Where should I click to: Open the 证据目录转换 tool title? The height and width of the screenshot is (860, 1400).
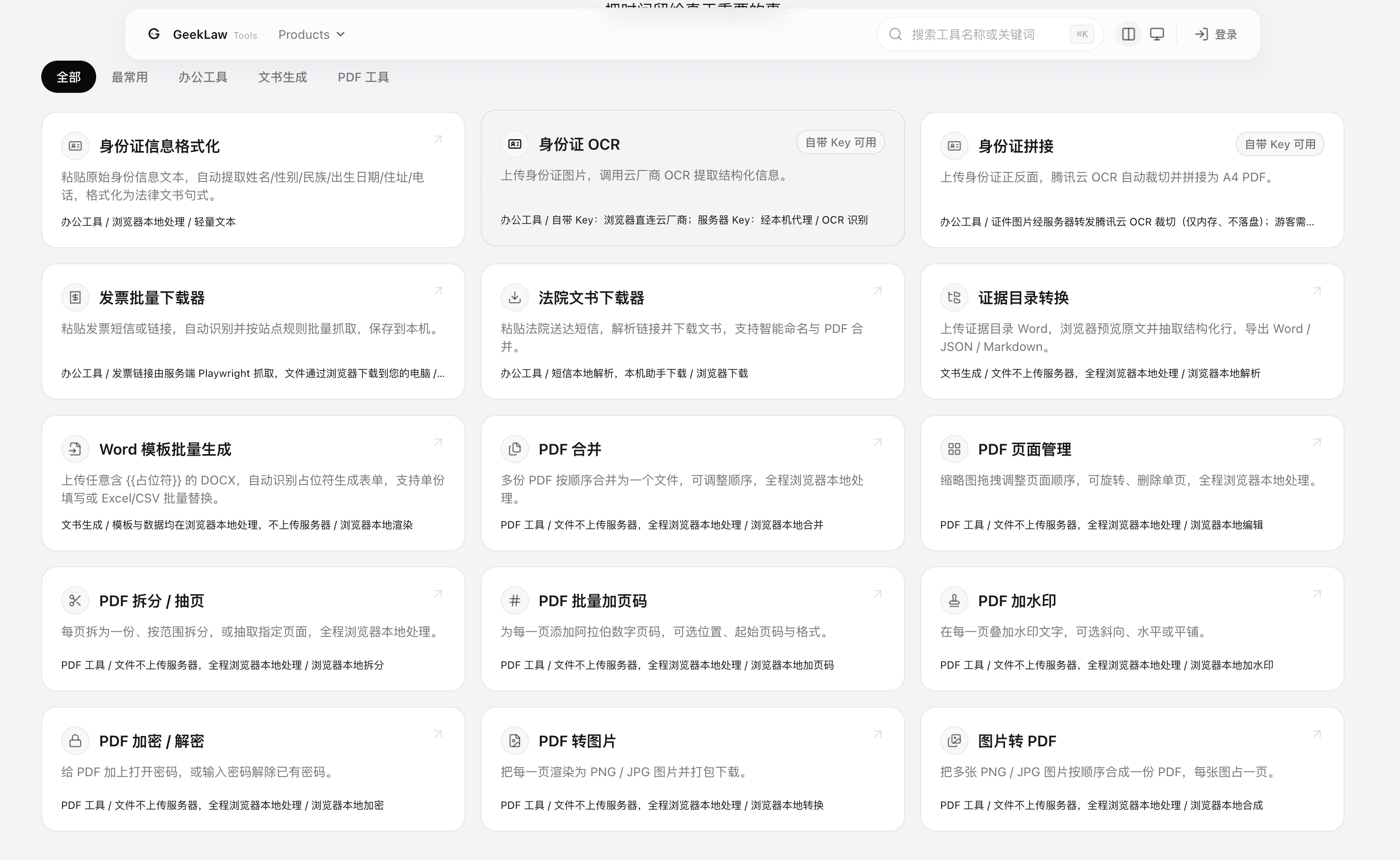[1023, 297]
